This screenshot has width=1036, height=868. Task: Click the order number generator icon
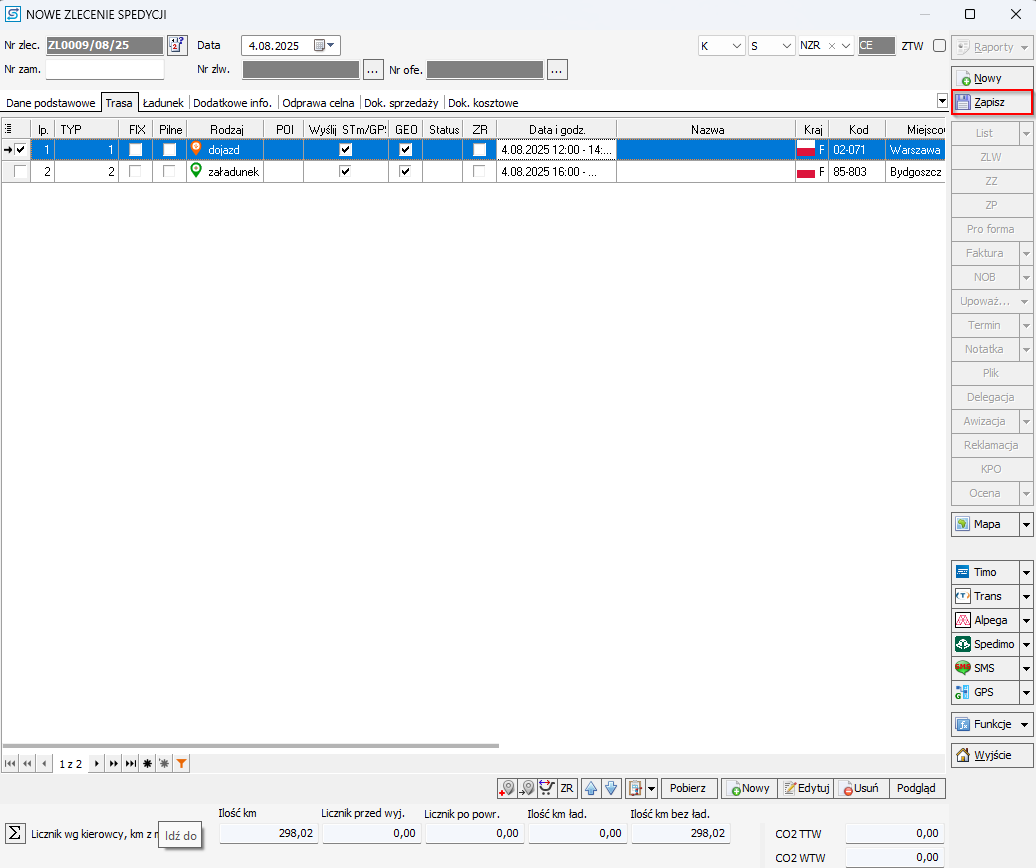pyautogui.click(x=178, y=45)
